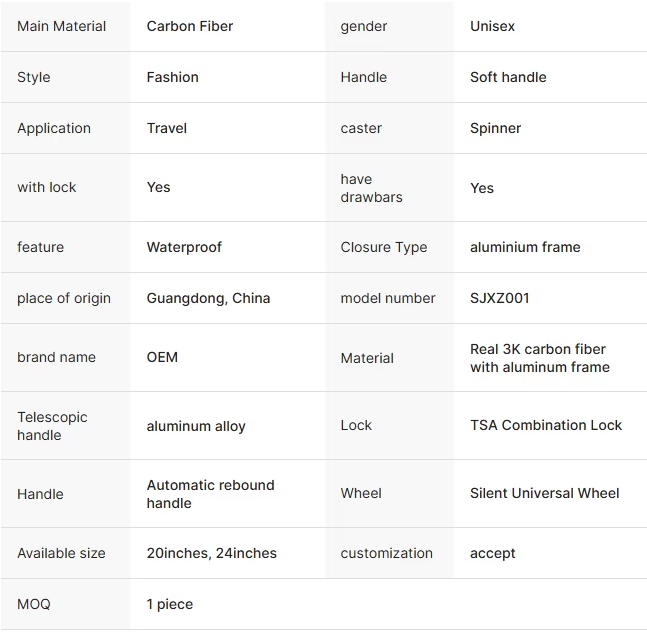Select the "Automatic rebound handle" cell
Image resolution: width=647 pixels, height=632 pixels.
[x=210, y=494]
